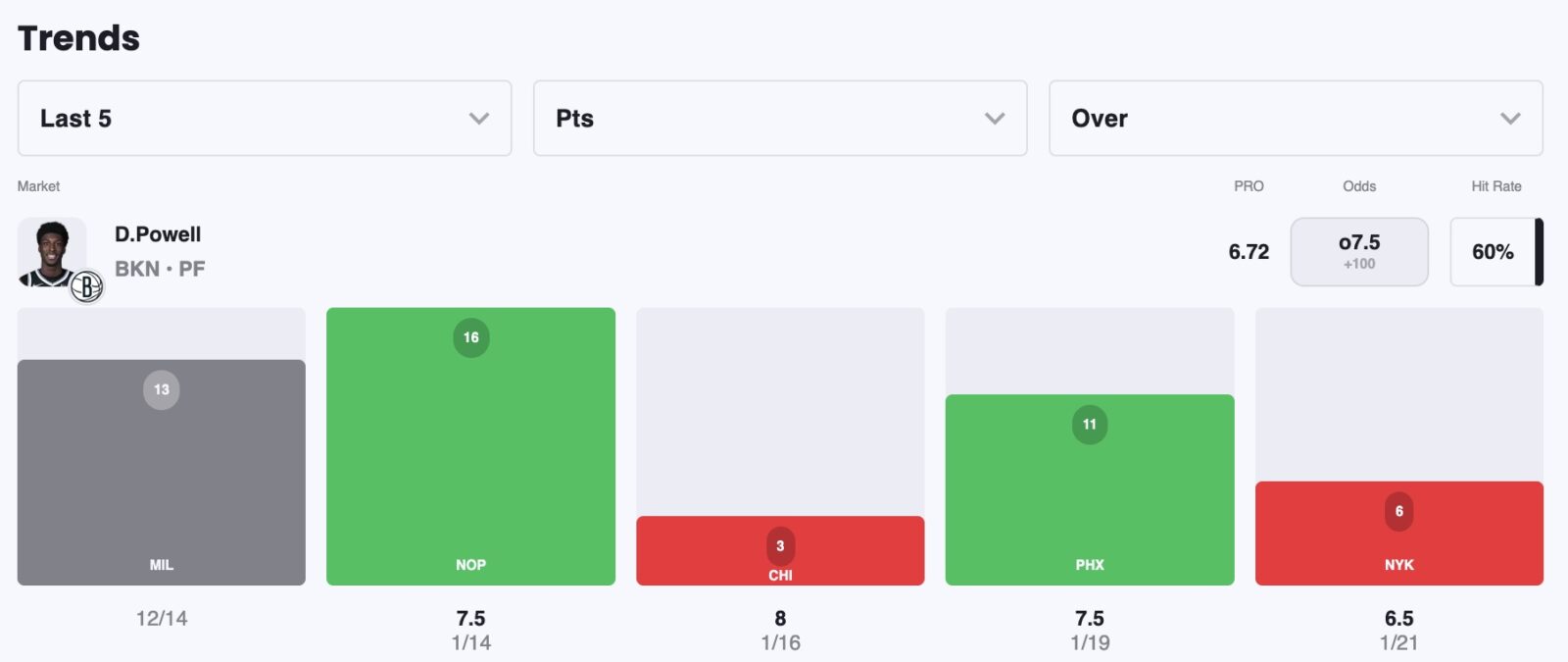This screenshot has height=662, width=1568.
Task: Select the o7.5 +100 odds button
Action: [1358, 252]
